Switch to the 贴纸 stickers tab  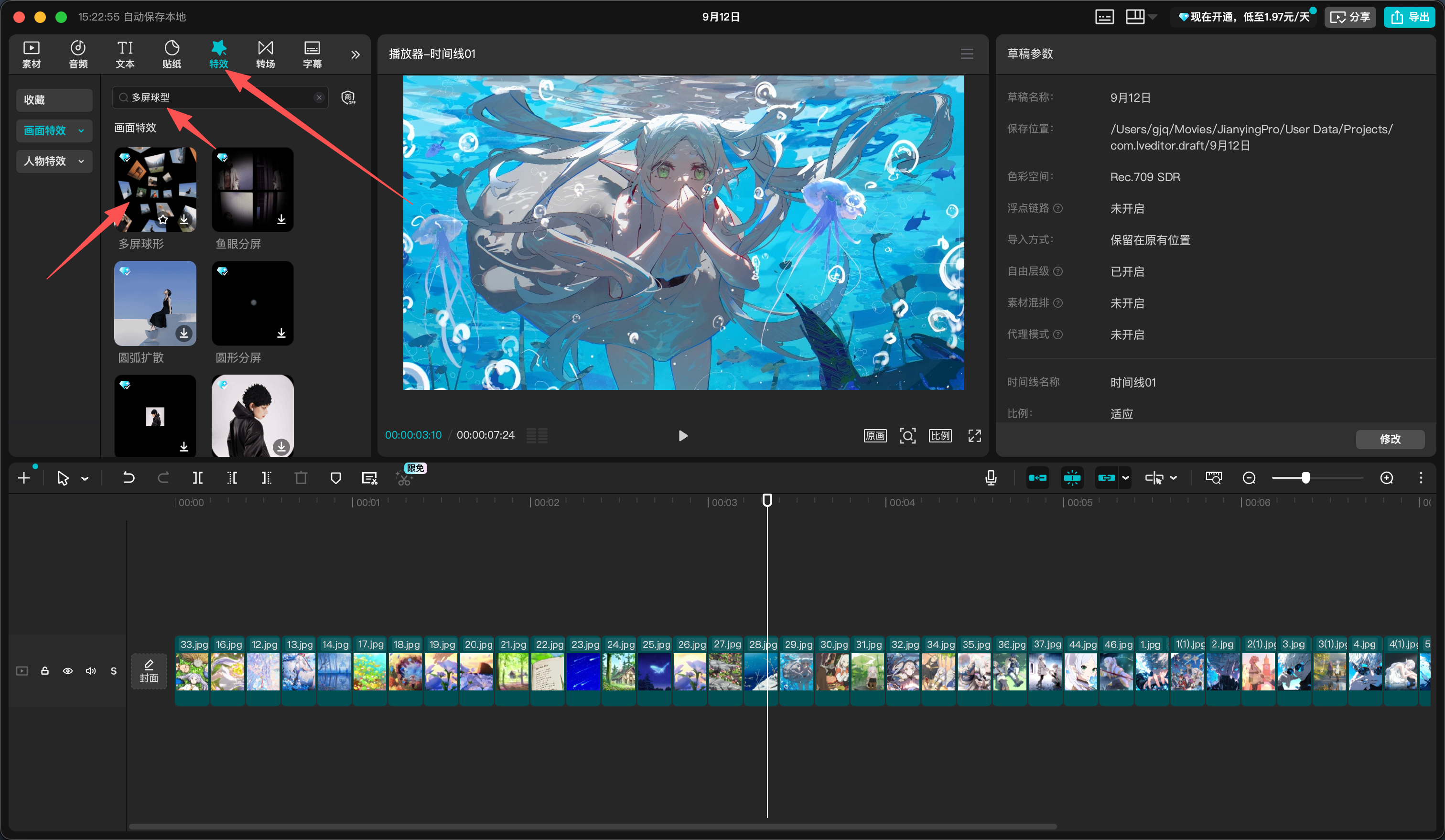click(x=172, y=54)
